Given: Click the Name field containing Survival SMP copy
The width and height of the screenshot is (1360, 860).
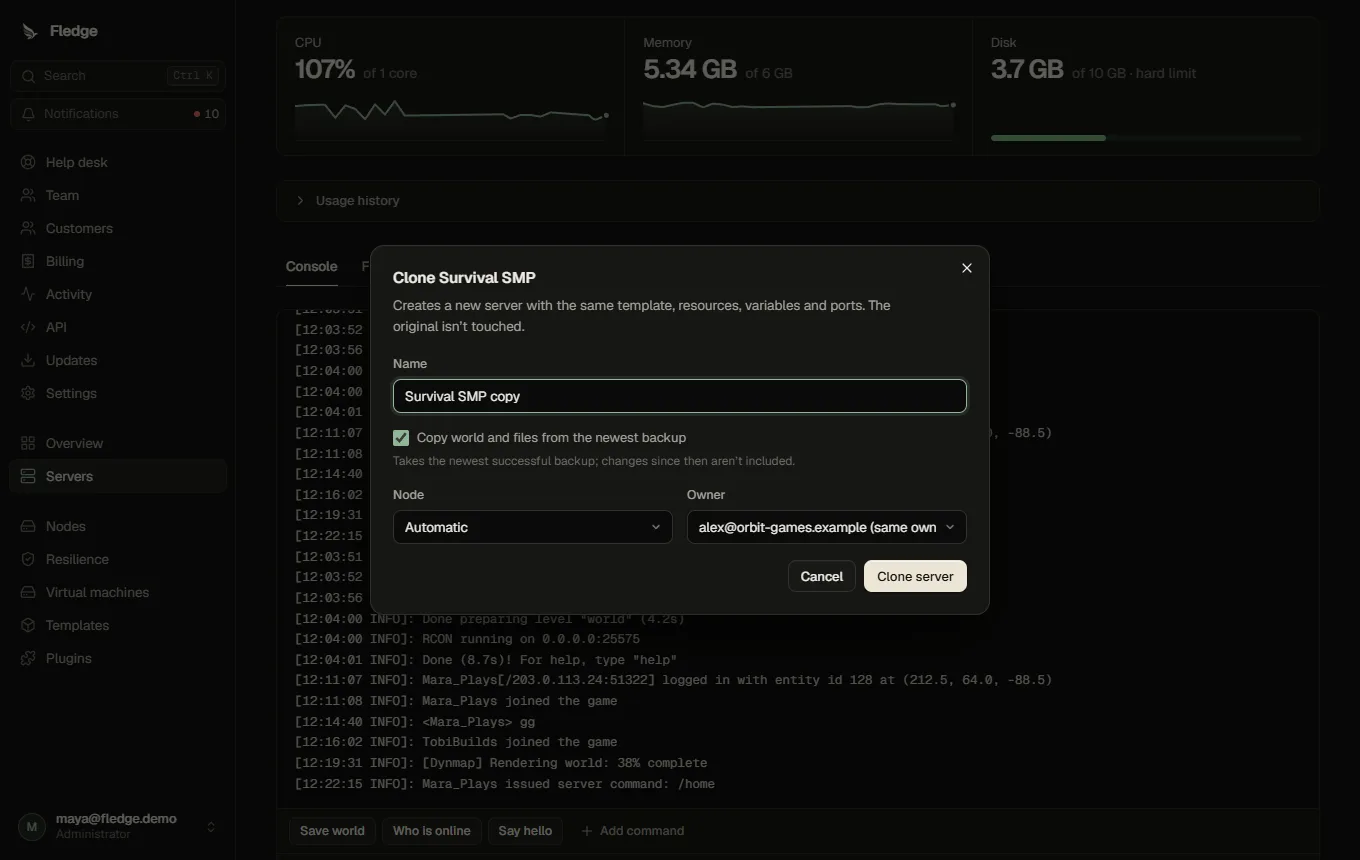Looking at the screenshot, I should [680, 396].
